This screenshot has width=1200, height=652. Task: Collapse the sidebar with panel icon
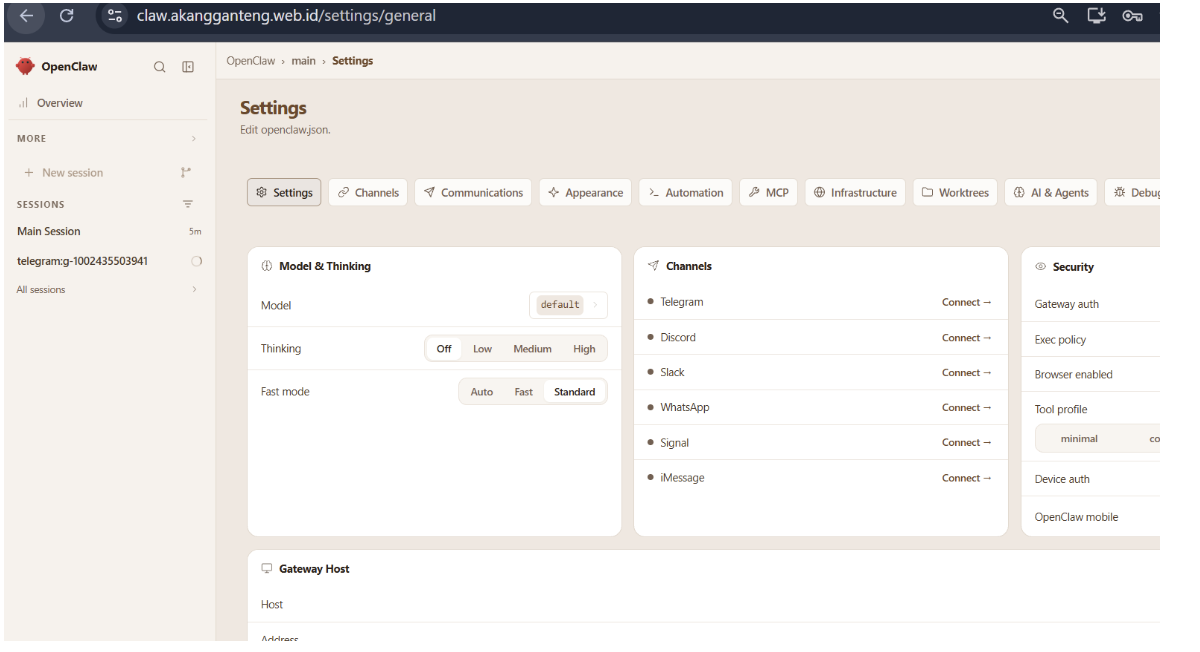(188, 67)
